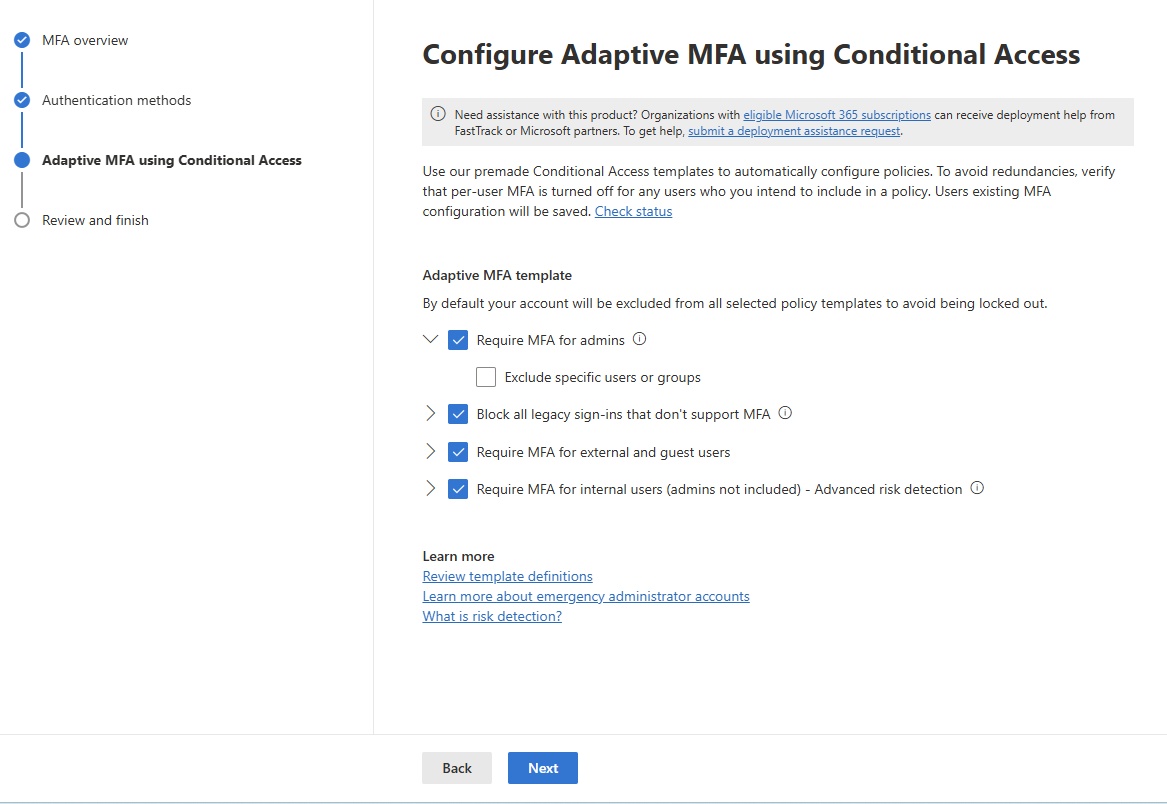The image size is (1167, 804).
Task: Click the Review and finish step circle
Action: 22,220
